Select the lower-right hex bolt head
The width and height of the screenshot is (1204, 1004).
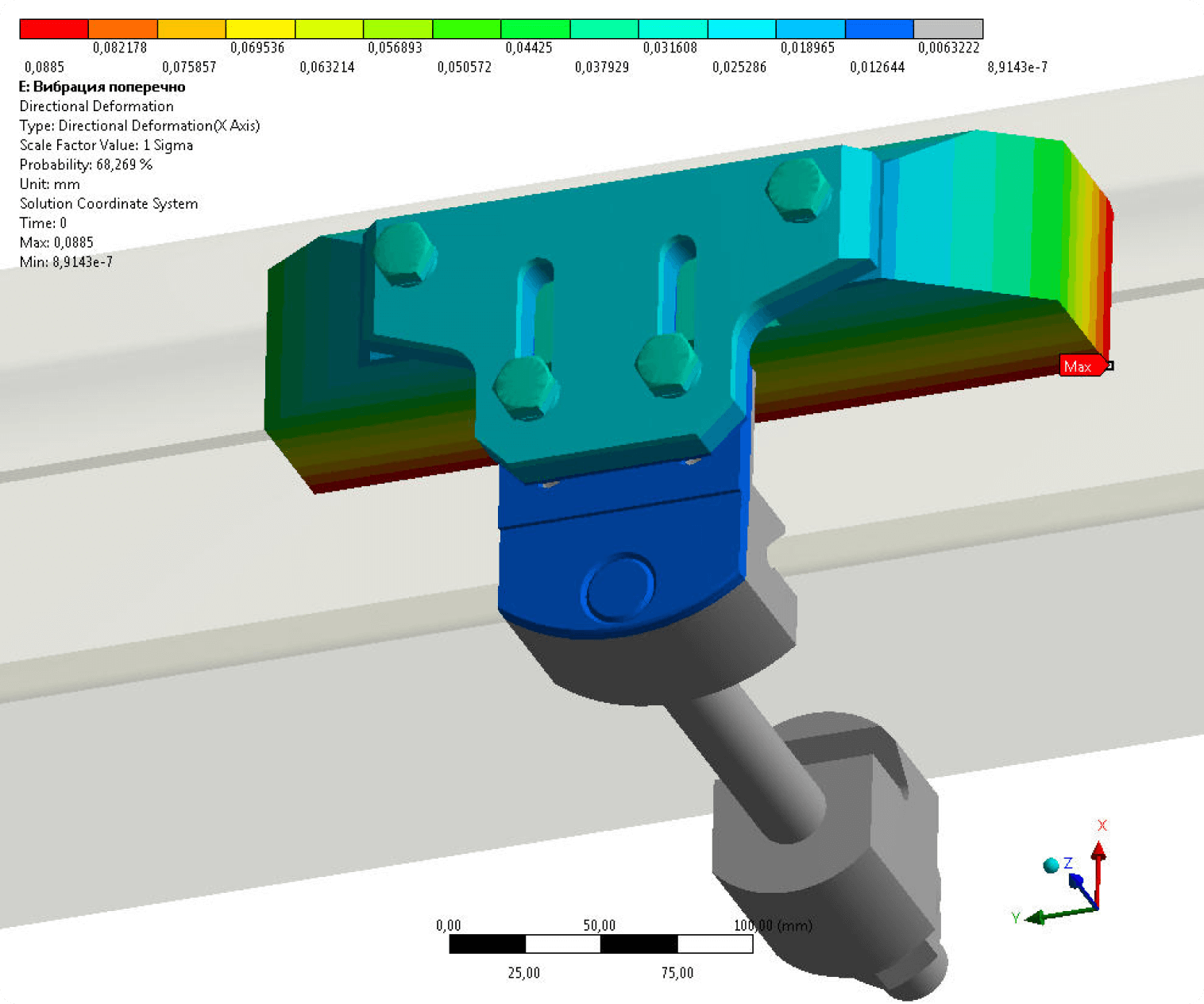pos(667,365)
